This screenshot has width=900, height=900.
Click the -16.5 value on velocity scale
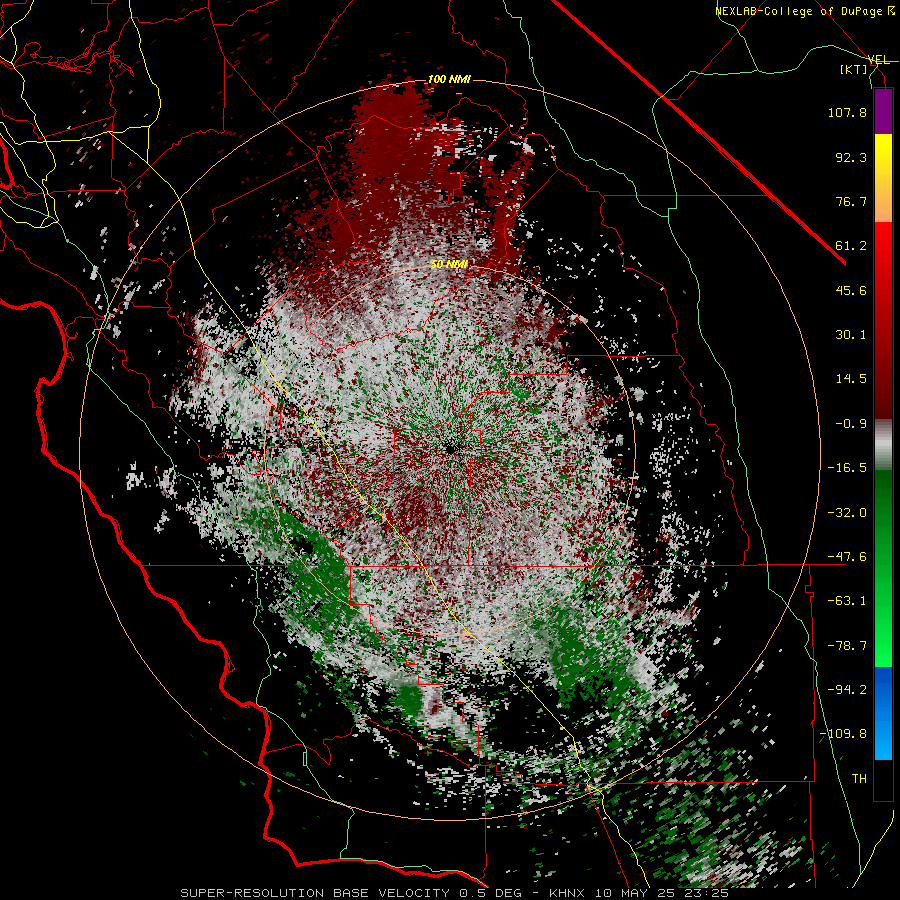pos(847,468)
